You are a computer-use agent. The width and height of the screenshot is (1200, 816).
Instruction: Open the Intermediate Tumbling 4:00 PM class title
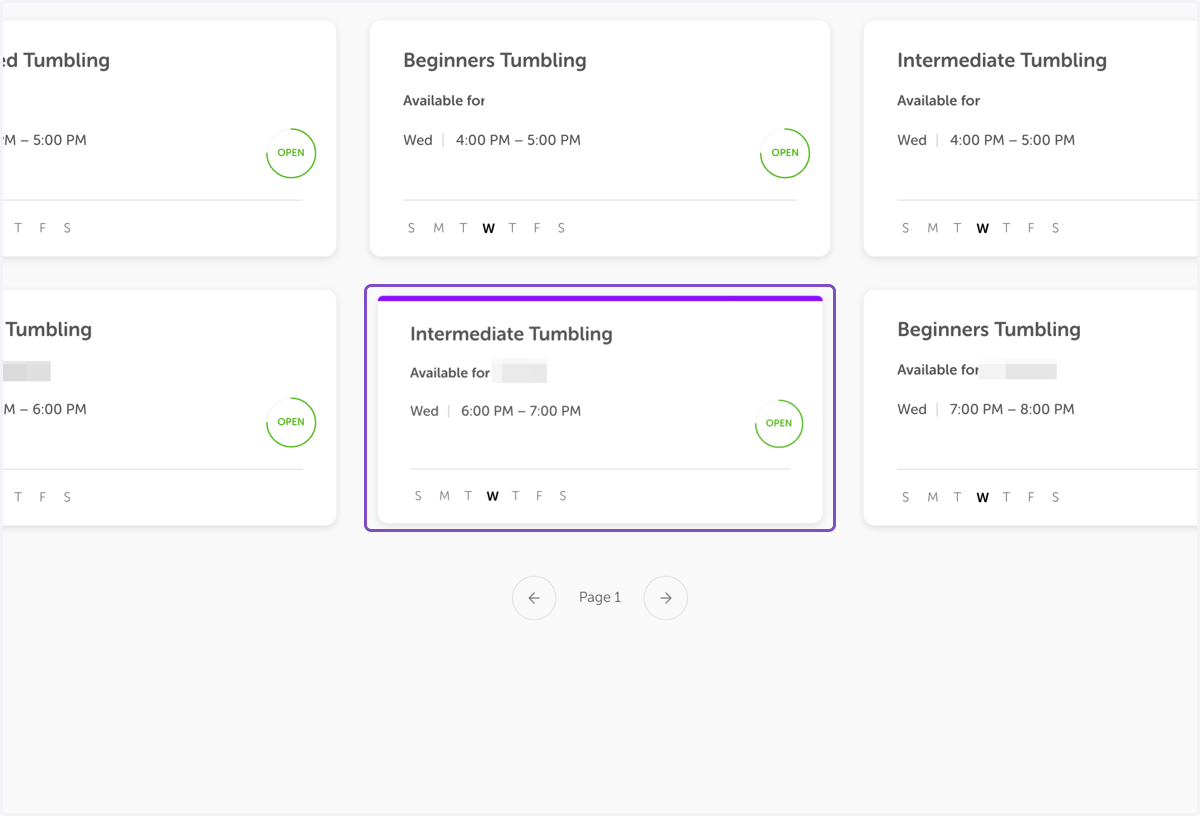pyautogui.click(x=1002, y=60)
